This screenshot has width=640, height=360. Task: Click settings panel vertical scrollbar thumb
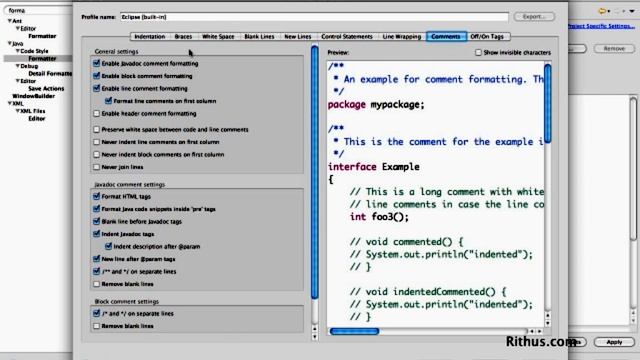(x=315, y=171)
